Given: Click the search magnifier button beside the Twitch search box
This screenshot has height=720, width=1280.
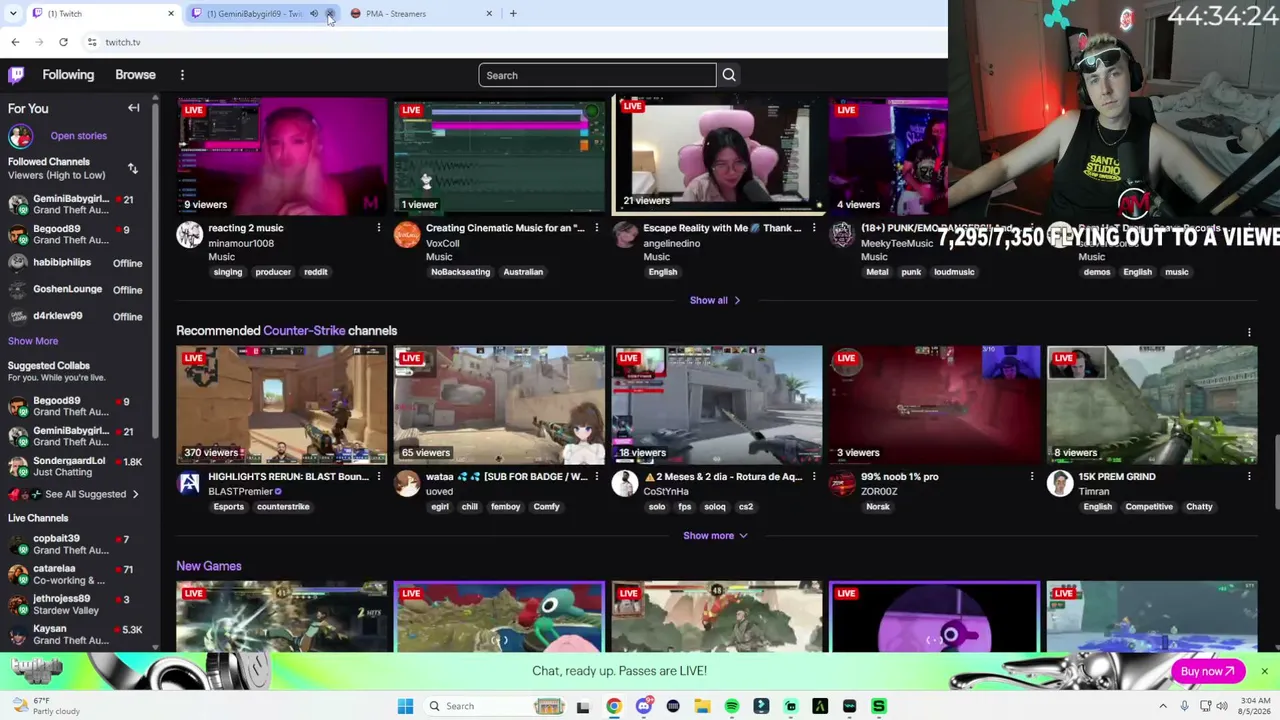Looking at the screenshot, I should [x=729, y=75].
